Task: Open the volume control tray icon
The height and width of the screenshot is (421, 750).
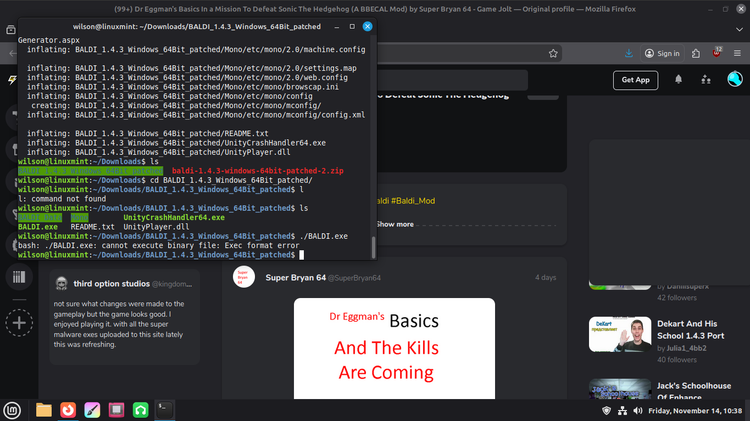Action: [638, 410]
